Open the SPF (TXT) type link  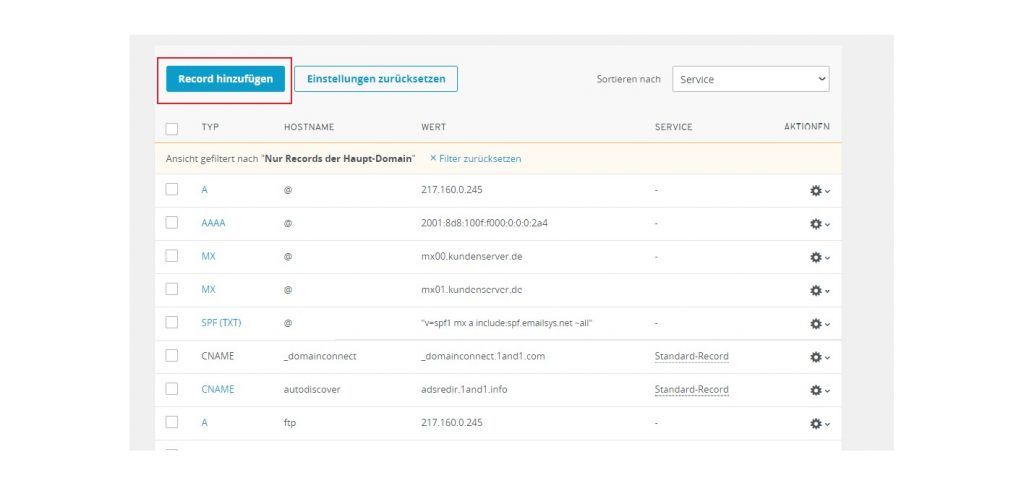(221, 323)
